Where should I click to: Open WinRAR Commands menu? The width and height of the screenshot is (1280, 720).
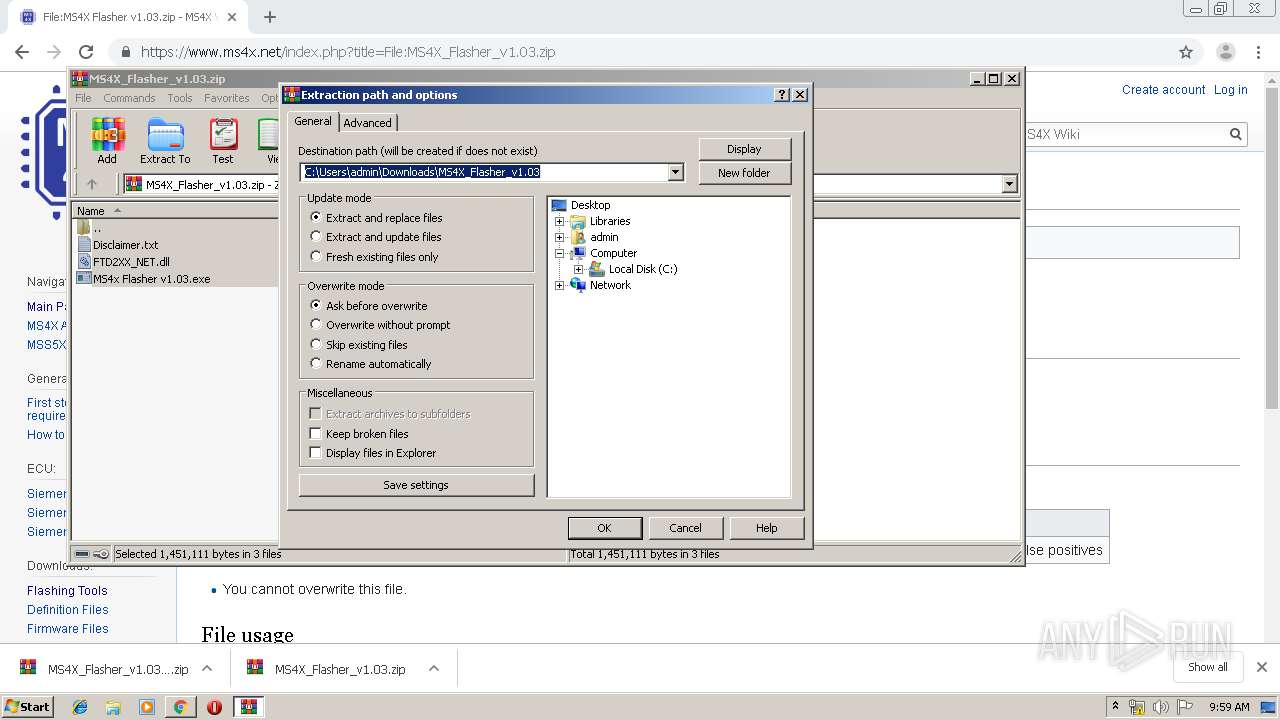pos(129,98)
